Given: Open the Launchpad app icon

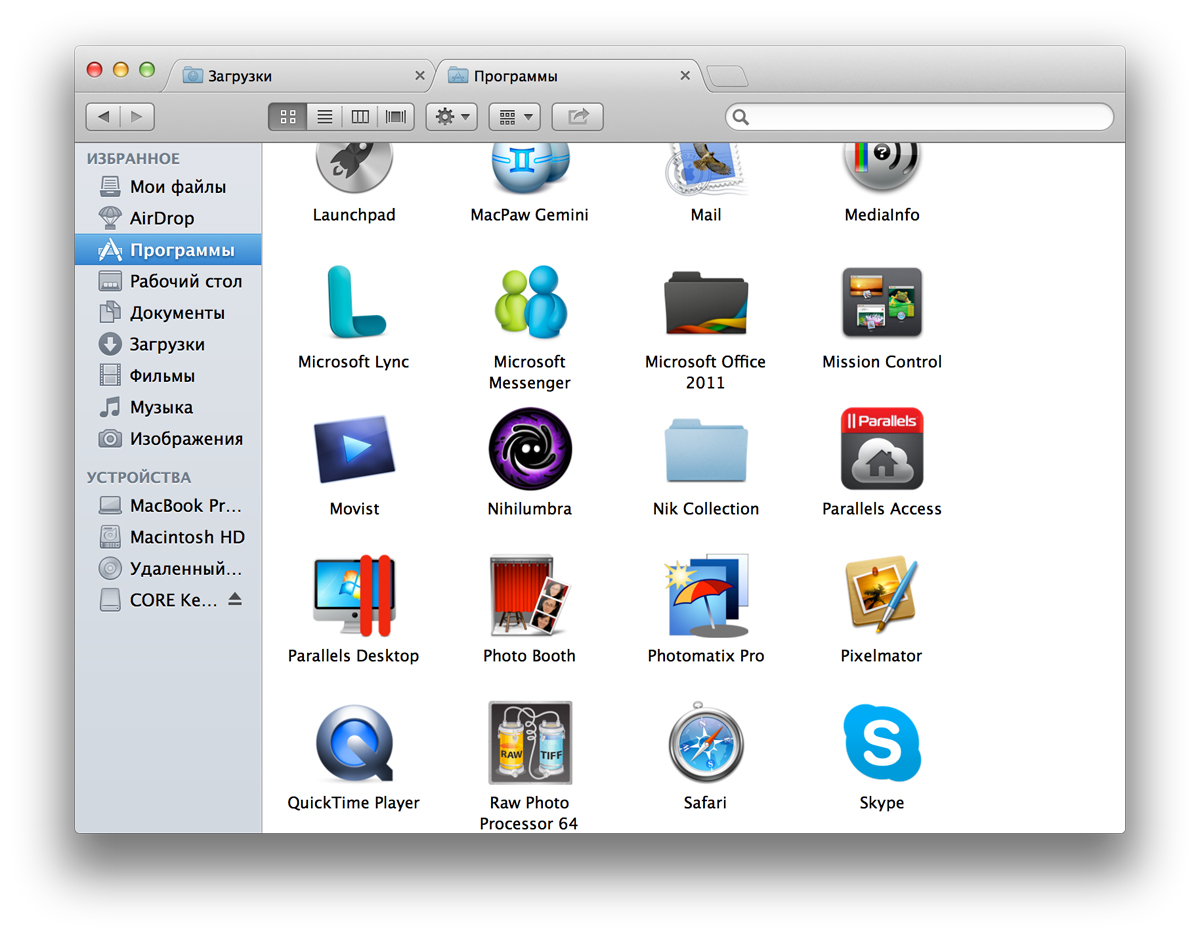Looking at the screenshot, I should click(x=354, y=167).
